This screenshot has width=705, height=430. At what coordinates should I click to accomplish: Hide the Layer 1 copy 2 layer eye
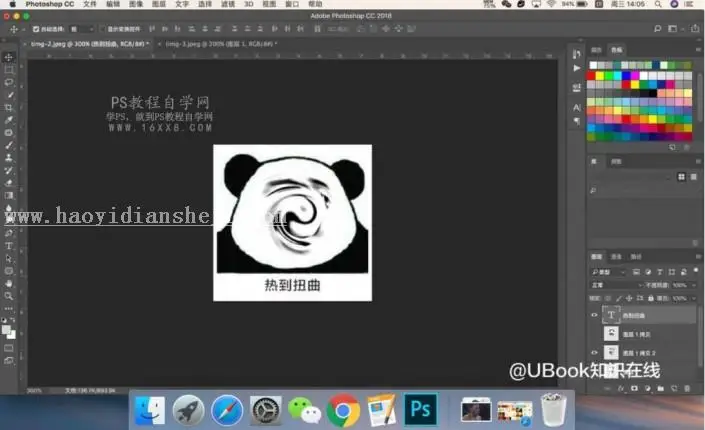[x=594, y=353]
